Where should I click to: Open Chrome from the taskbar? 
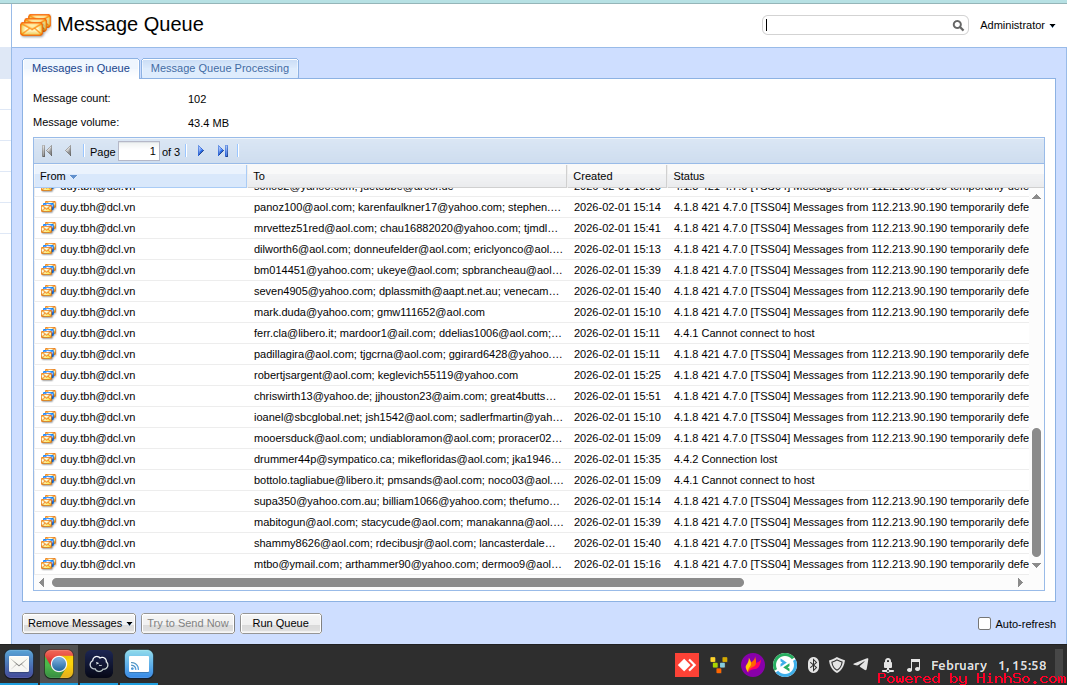click(x=59, y=664)
